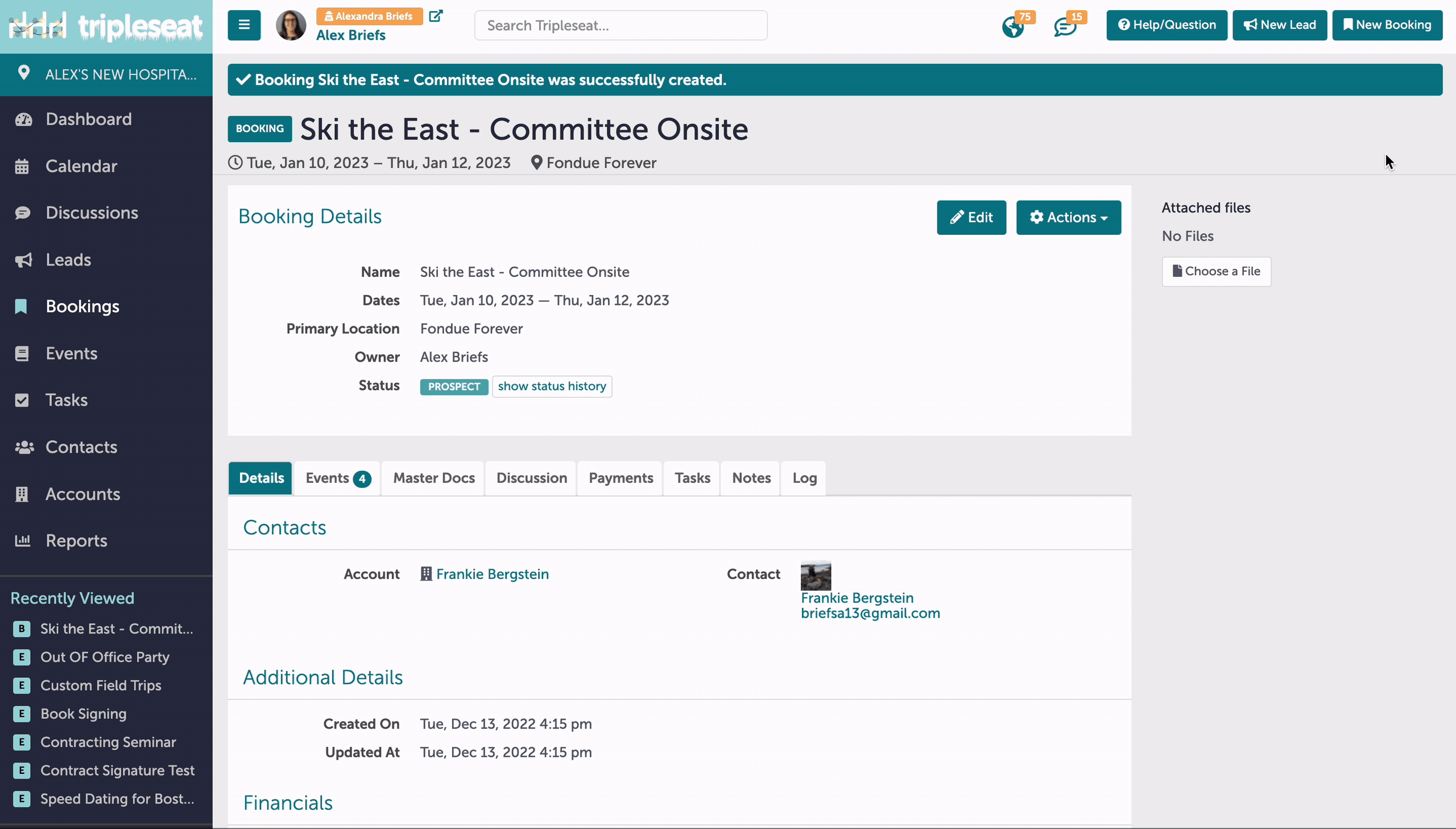The height and width of the screenshot is (829, 1456).
Task: Click the Edit booking button
Action: point(971,218)
